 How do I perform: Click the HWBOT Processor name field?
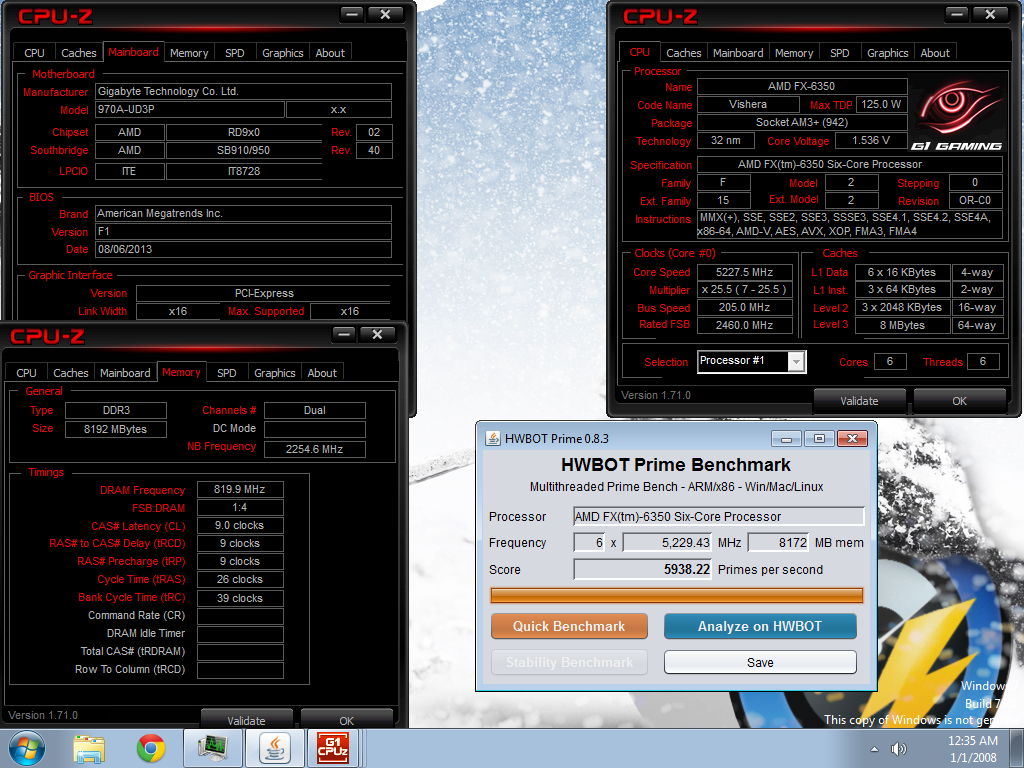(x=718, y=517)
